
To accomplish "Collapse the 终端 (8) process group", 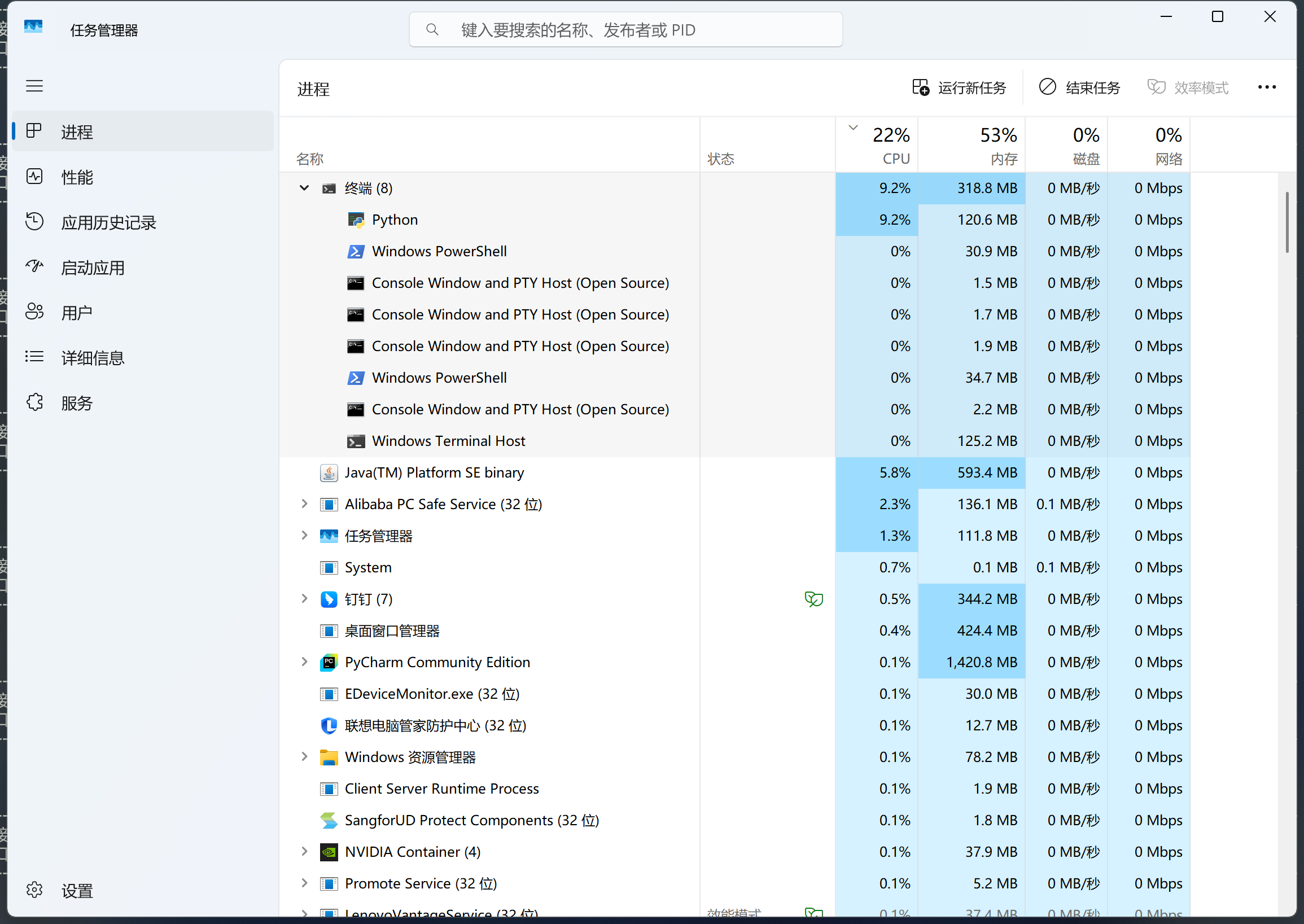I will [x=304, y=188].
